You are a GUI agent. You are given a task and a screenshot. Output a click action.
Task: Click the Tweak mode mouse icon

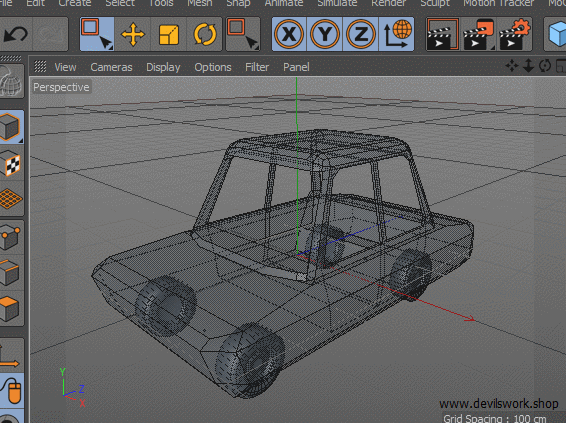pyautogui.click(x=11, y=391)
